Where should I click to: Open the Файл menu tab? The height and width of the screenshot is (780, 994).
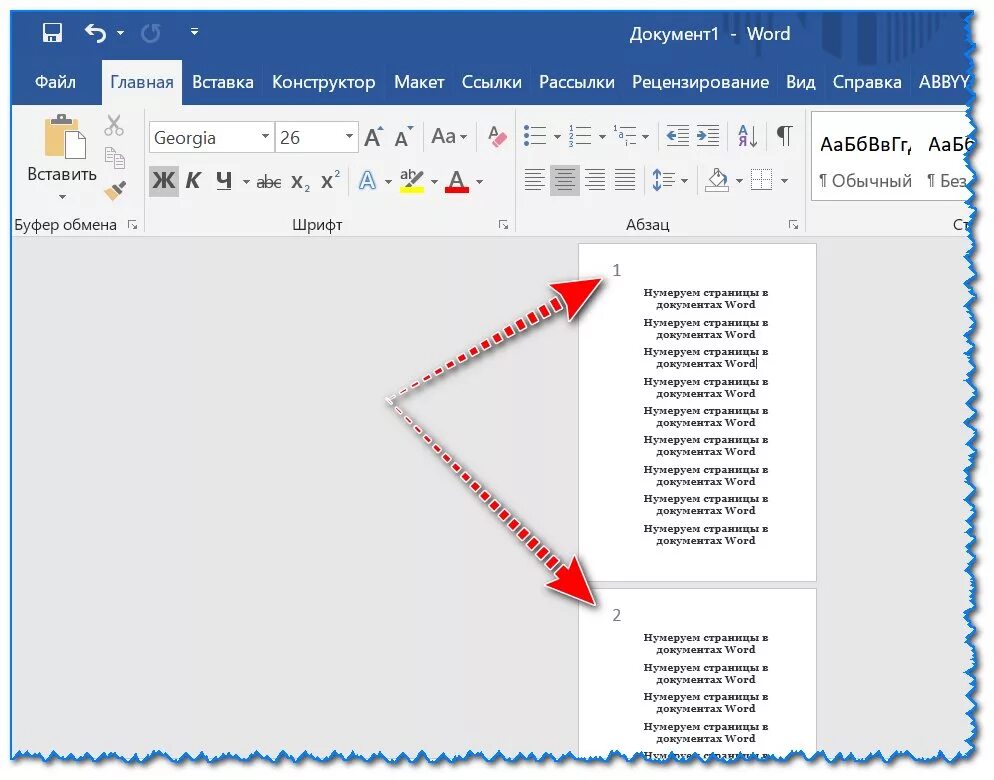(x=55, y=82)
